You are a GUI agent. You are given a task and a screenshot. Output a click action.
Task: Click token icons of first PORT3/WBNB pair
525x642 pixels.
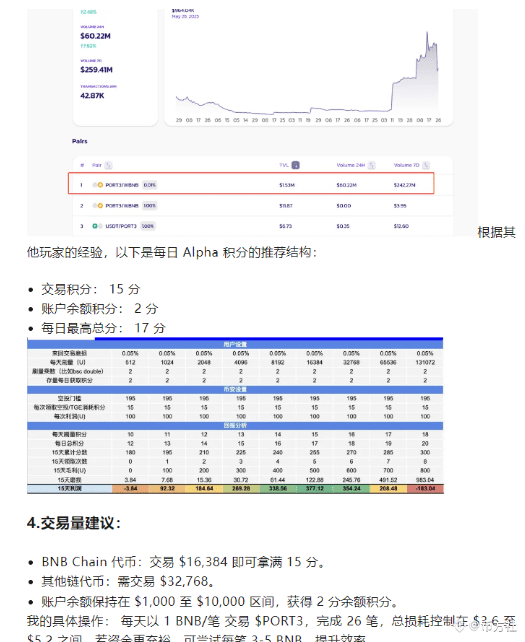97,185
